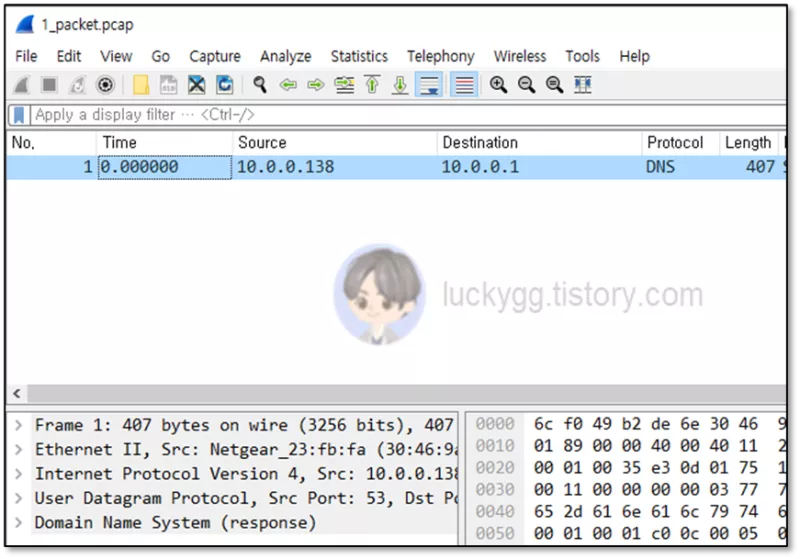Click hex offset 0050 in bytes pane
This screenshot has width=800, height=559.
495,533
